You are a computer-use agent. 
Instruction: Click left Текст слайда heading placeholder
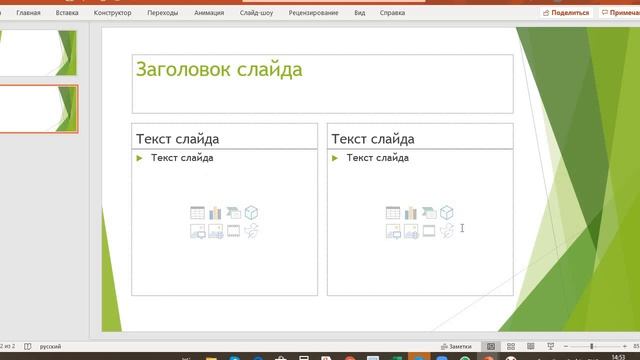click(224, 136)
